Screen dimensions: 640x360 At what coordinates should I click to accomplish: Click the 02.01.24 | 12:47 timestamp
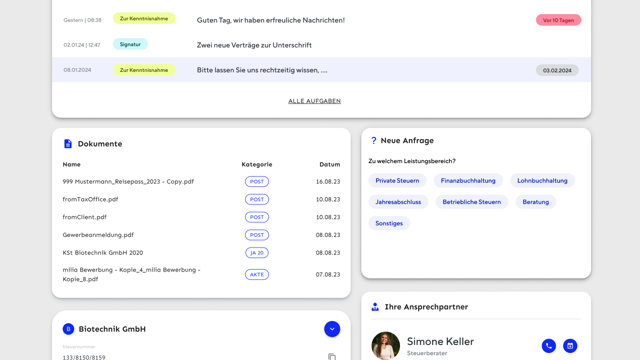[82, 45]
